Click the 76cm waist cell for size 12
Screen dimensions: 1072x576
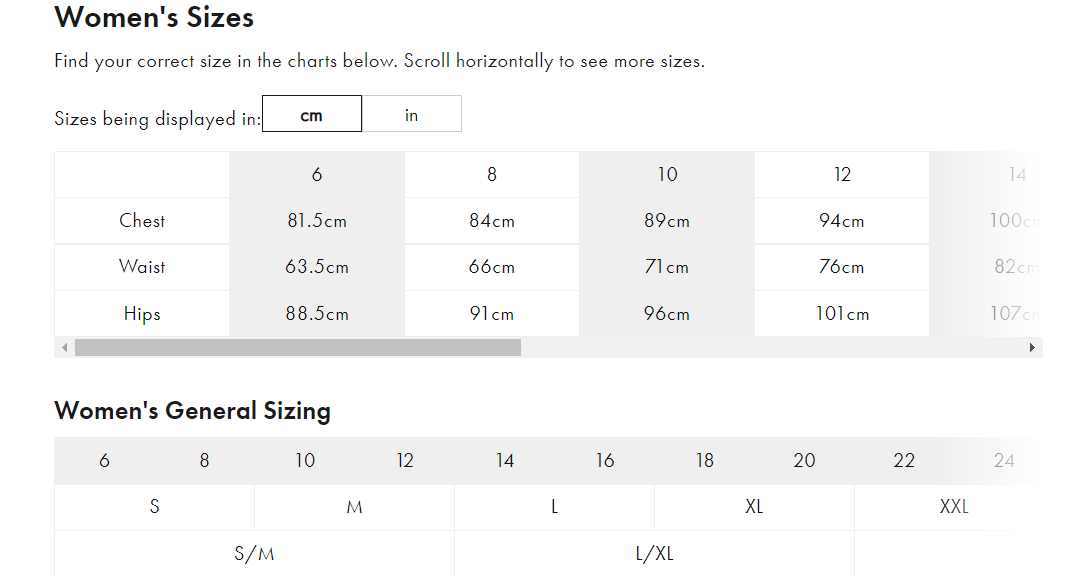tap(842, 266)
